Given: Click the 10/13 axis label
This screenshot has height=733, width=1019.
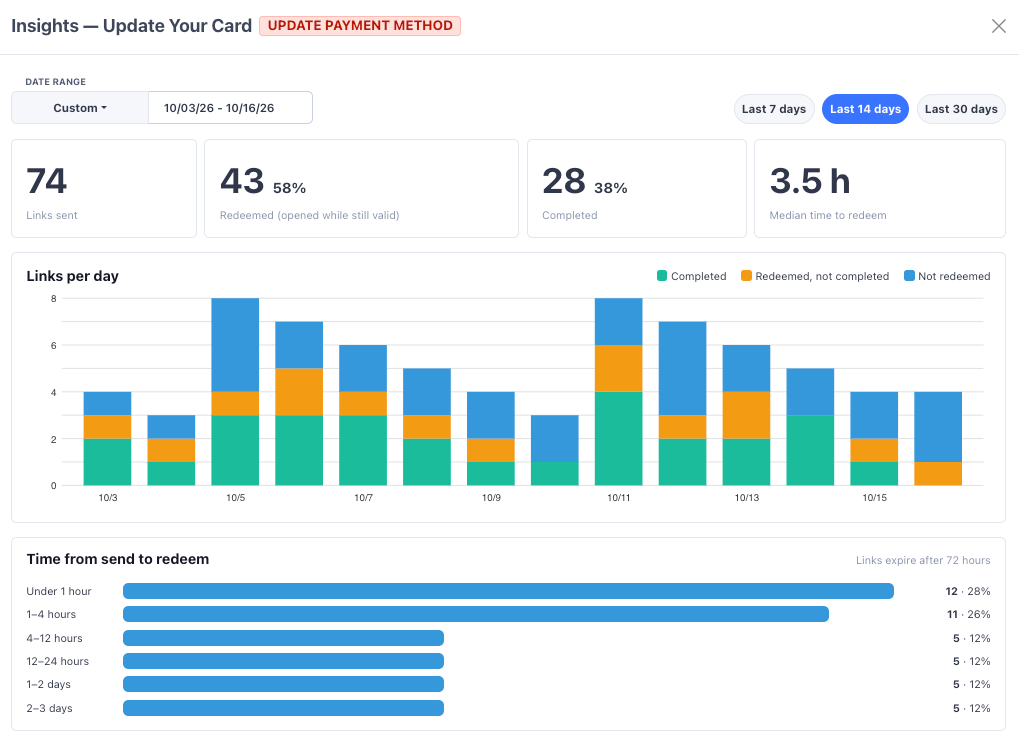Looking at the screenshot, I should pyautogui.click(x=746, y=498).
